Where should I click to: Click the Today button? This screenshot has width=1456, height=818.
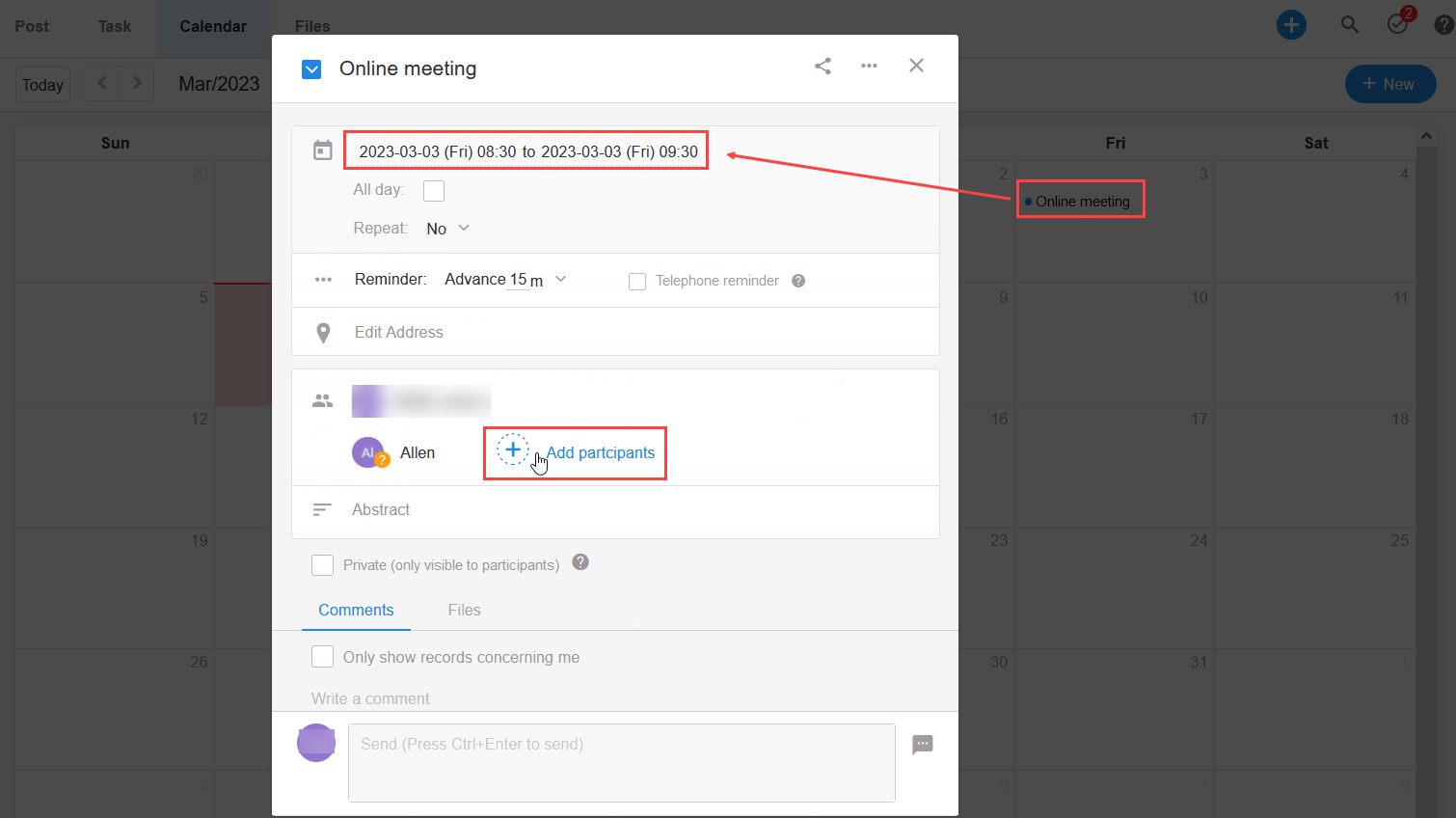coord(42,85)
